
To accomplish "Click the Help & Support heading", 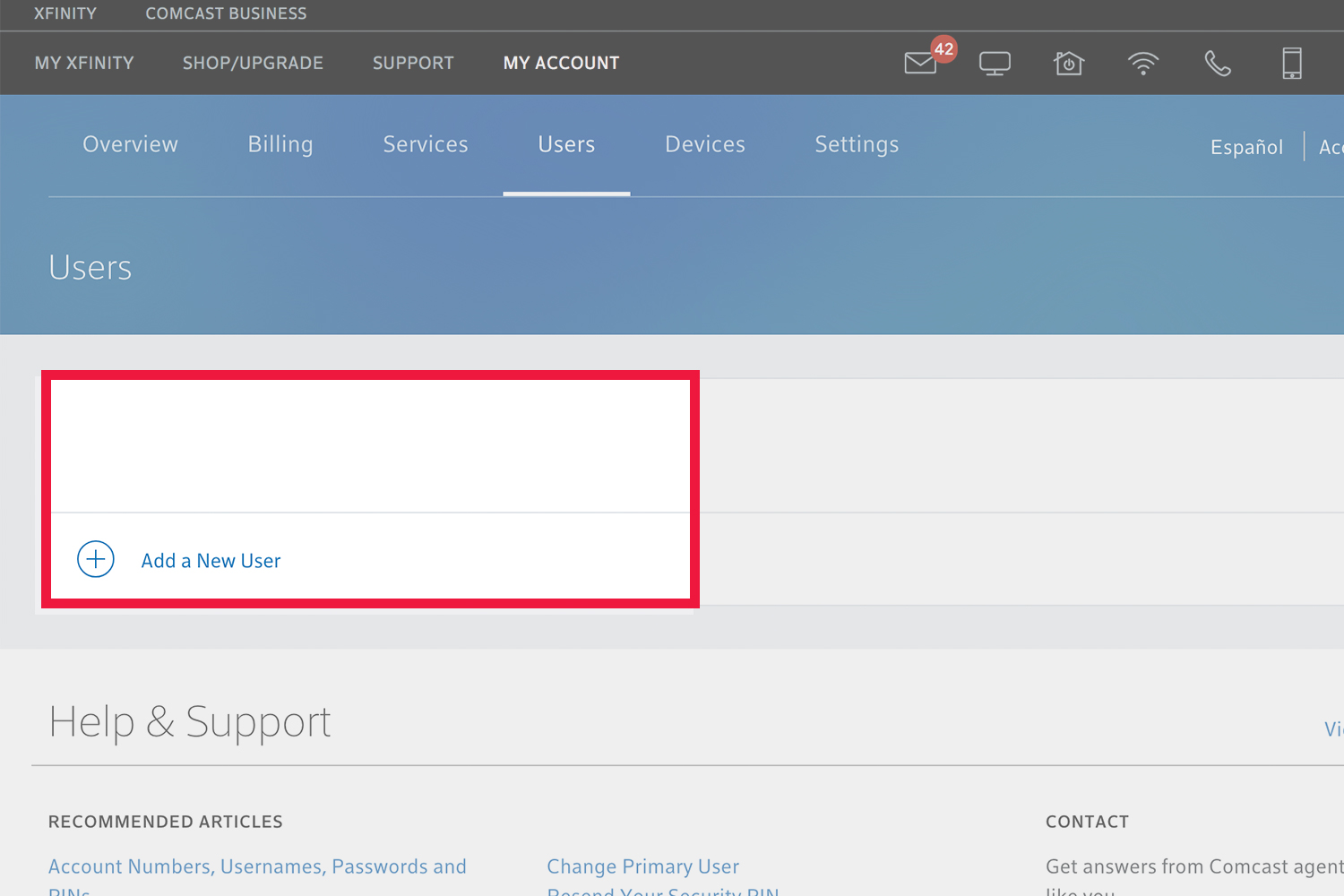I will pos(190,722).
